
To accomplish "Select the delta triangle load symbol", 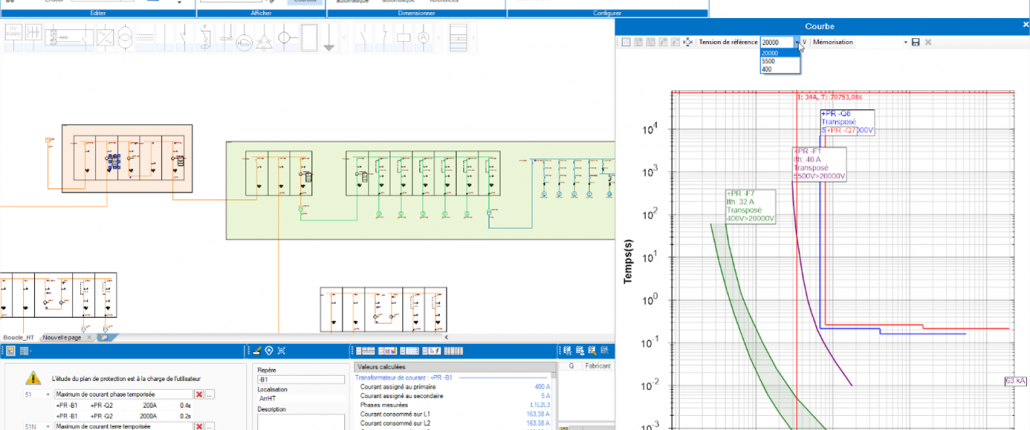I will (x=263, y=37).
